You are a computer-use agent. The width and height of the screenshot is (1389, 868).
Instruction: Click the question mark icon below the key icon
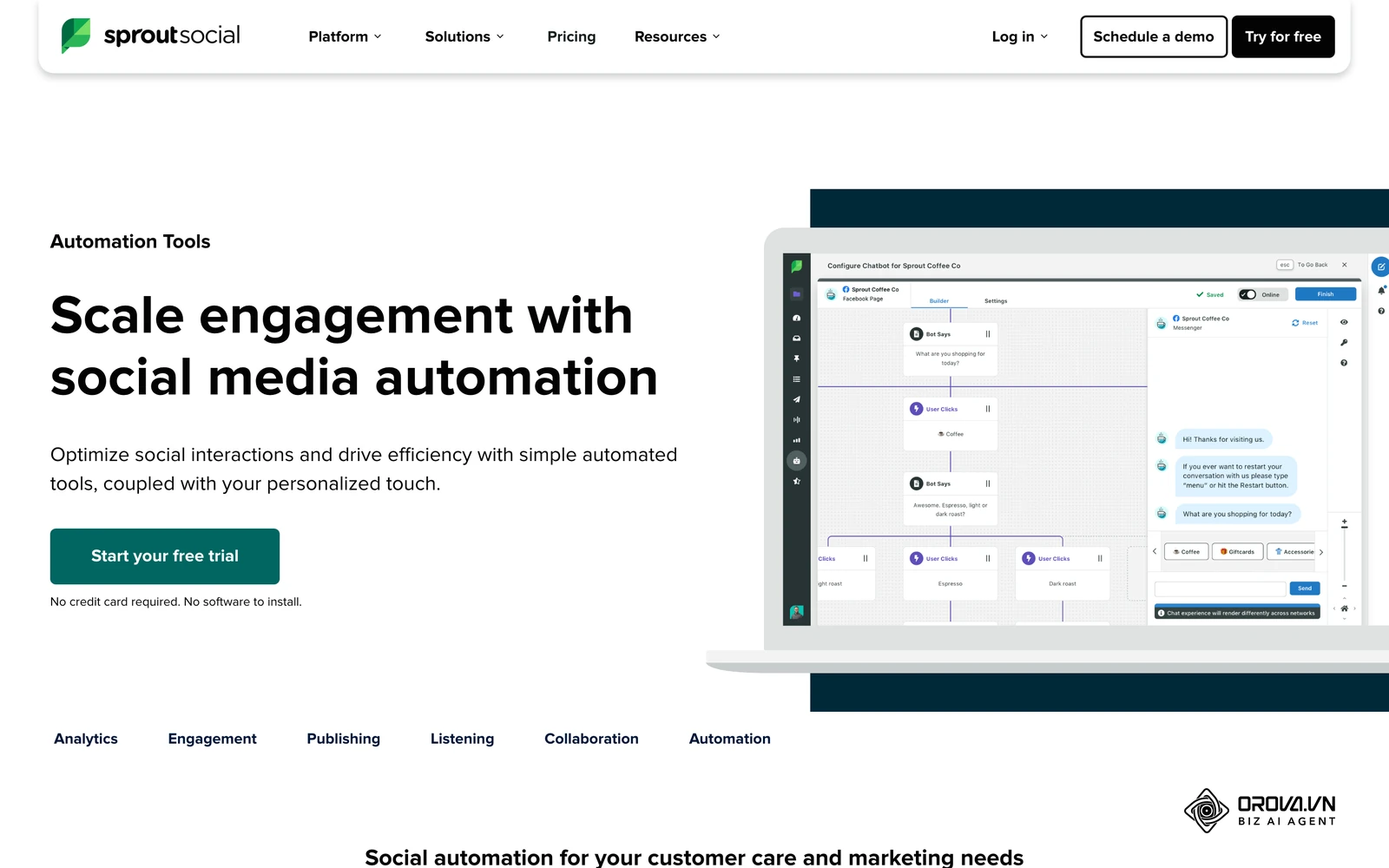pos(1344,363)
